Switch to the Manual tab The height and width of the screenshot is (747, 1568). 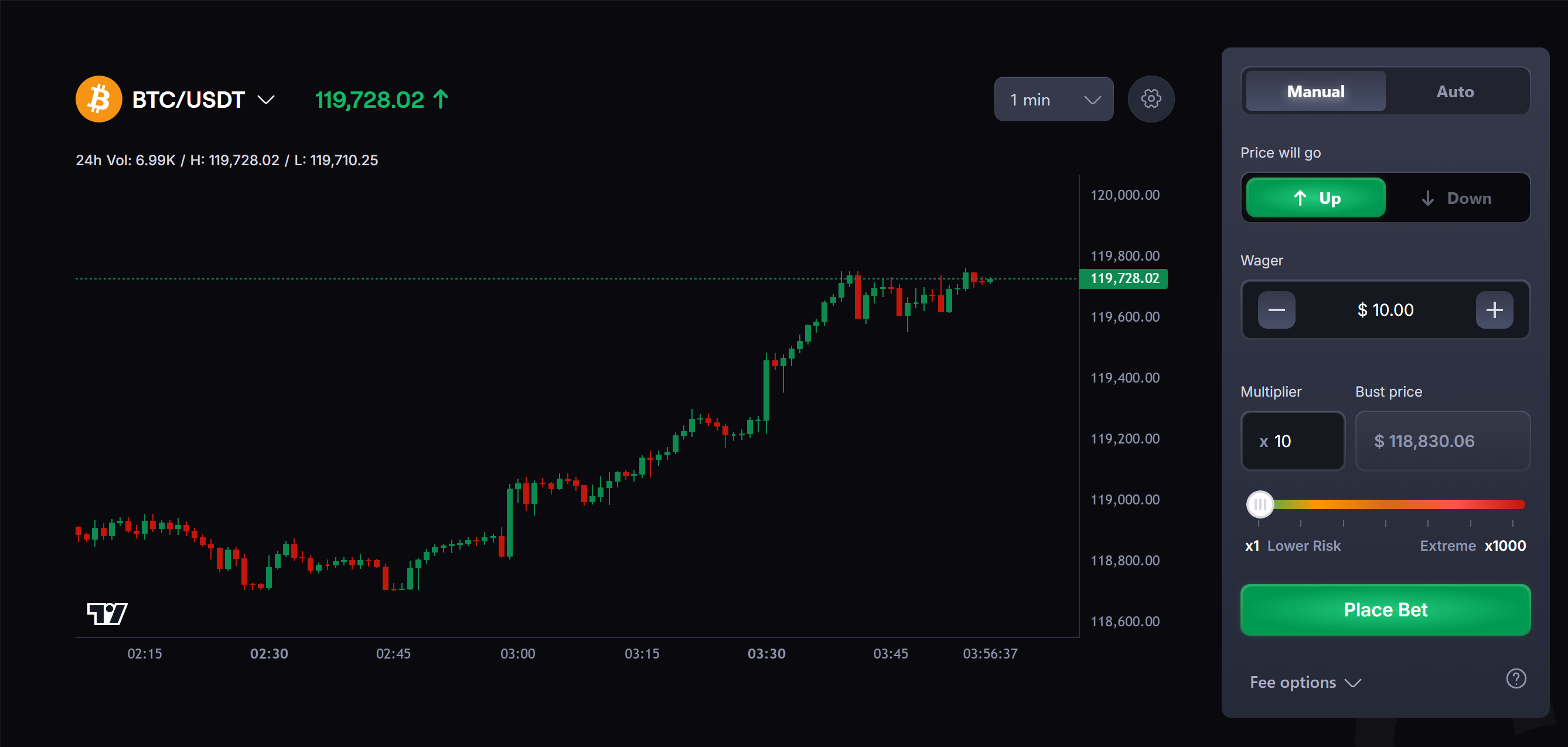click(1315, 91)
